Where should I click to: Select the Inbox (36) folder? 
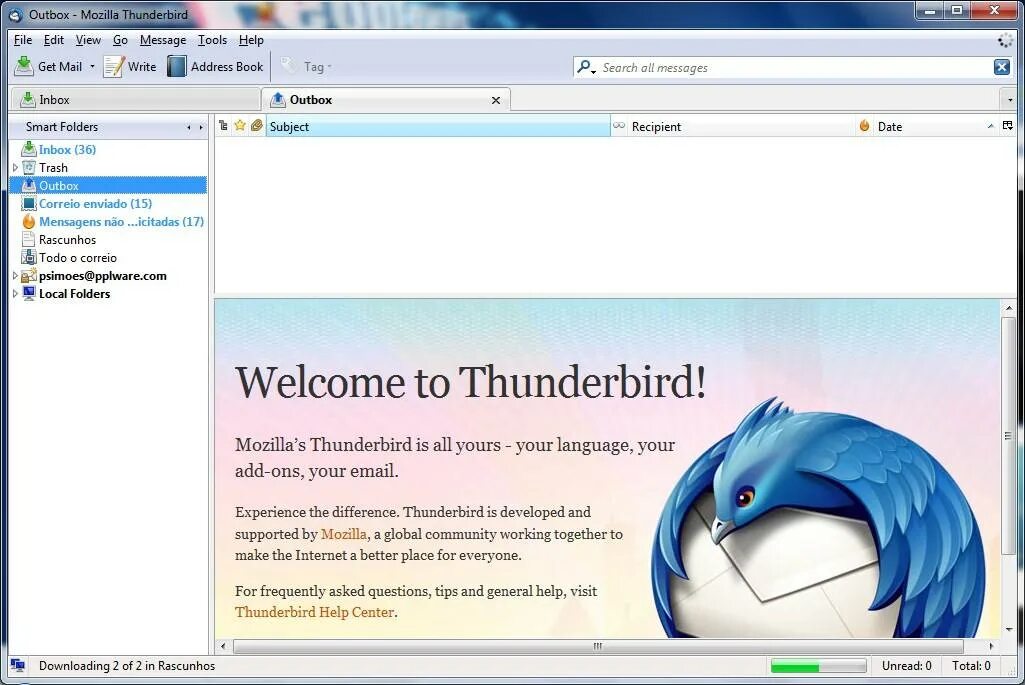click(x=67, y=150)
